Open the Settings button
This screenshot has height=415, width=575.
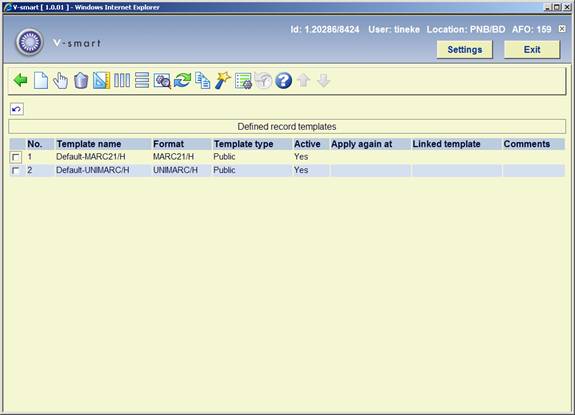tap(464, 49)
